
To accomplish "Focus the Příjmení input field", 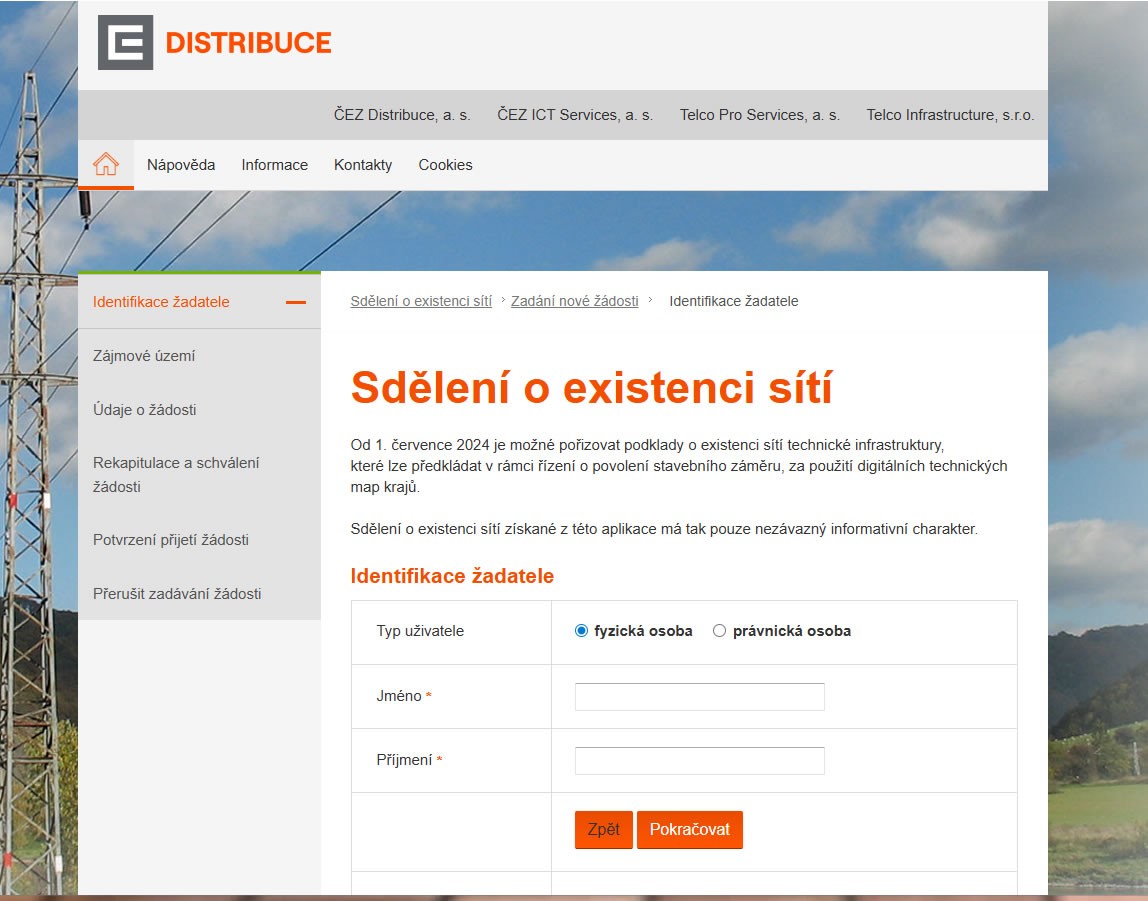I will [699, 761].
